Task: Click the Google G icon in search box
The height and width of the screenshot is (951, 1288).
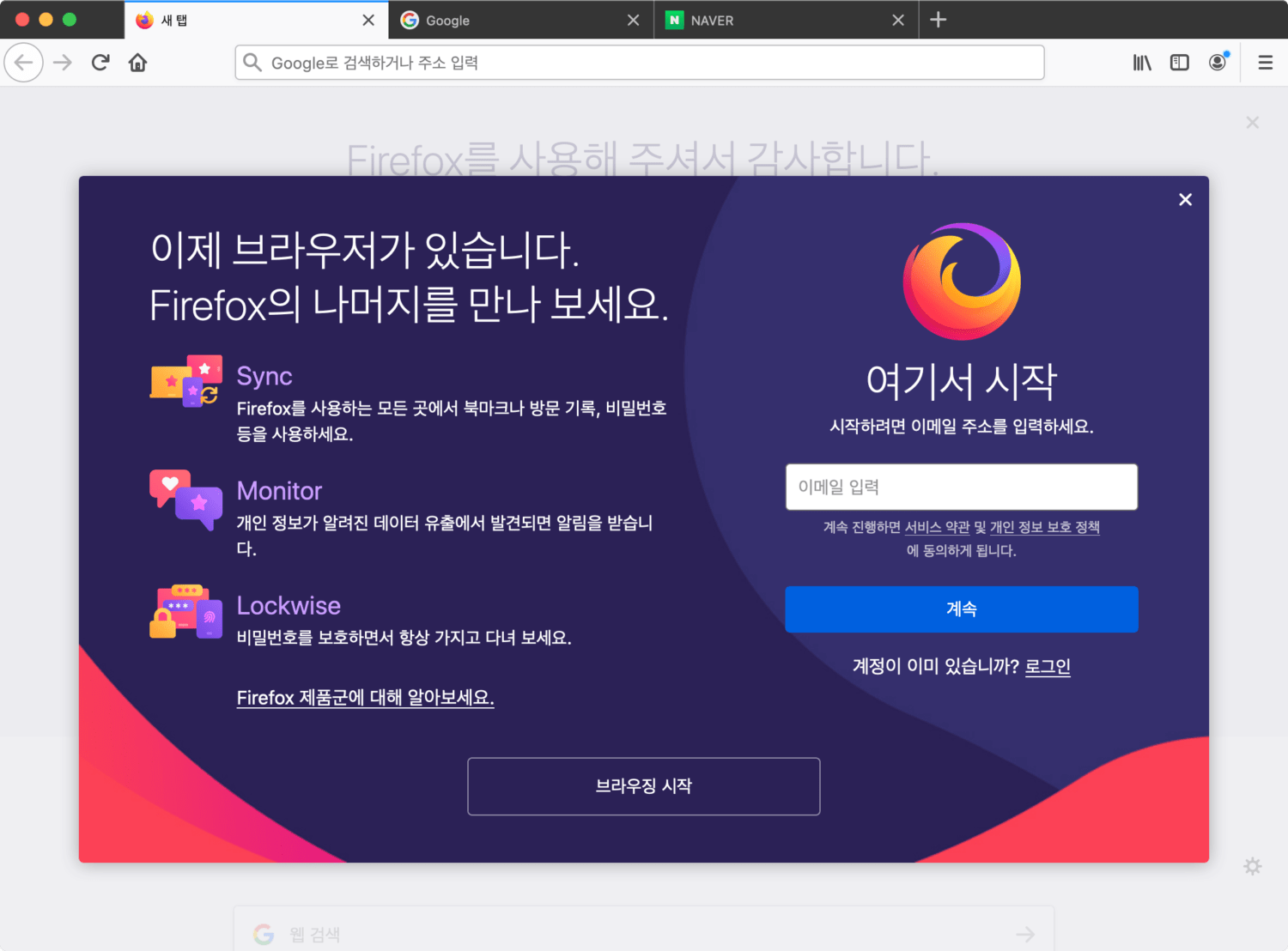Action: coord(264,935)
